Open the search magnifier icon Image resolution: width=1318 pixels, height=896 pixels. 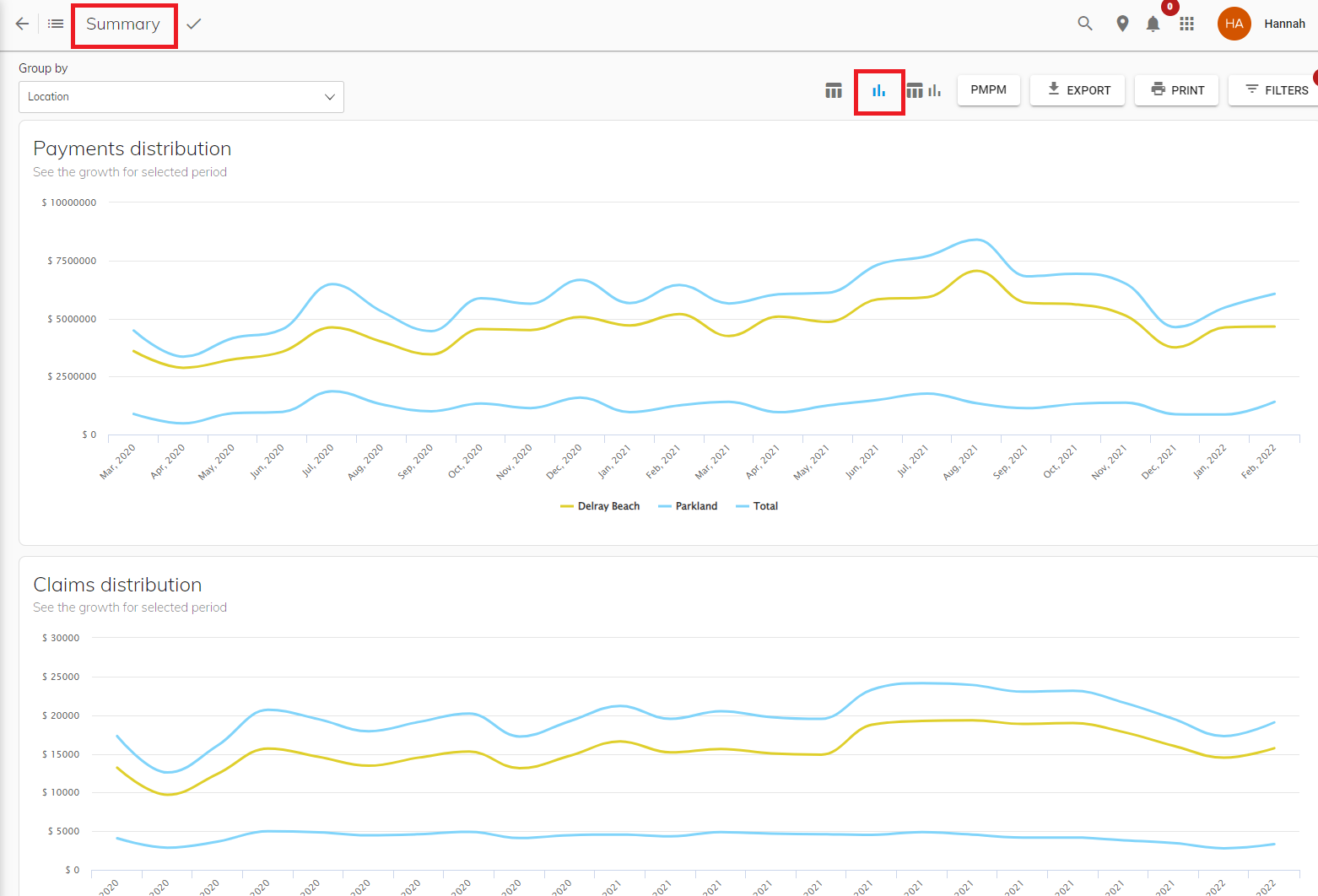coord(1085,24)
